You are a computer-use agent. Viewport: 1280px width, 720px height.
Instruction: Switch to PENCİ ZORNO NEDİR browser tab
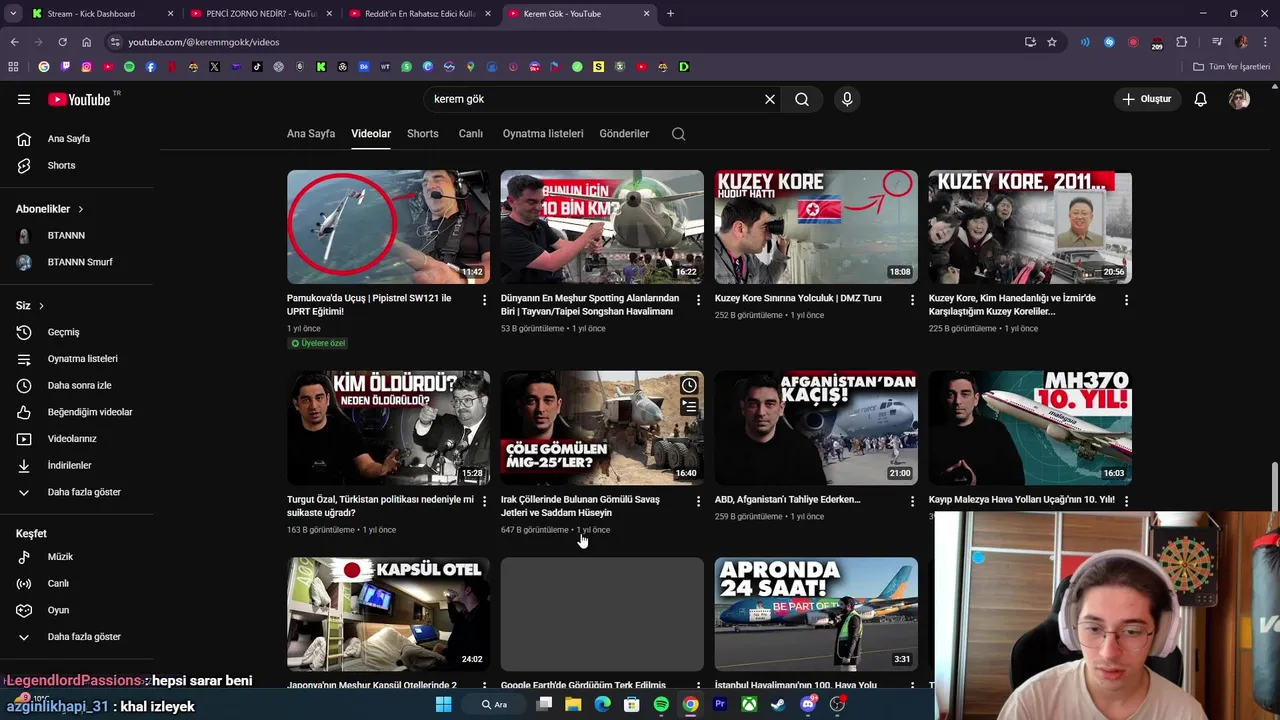pos(260,14)
